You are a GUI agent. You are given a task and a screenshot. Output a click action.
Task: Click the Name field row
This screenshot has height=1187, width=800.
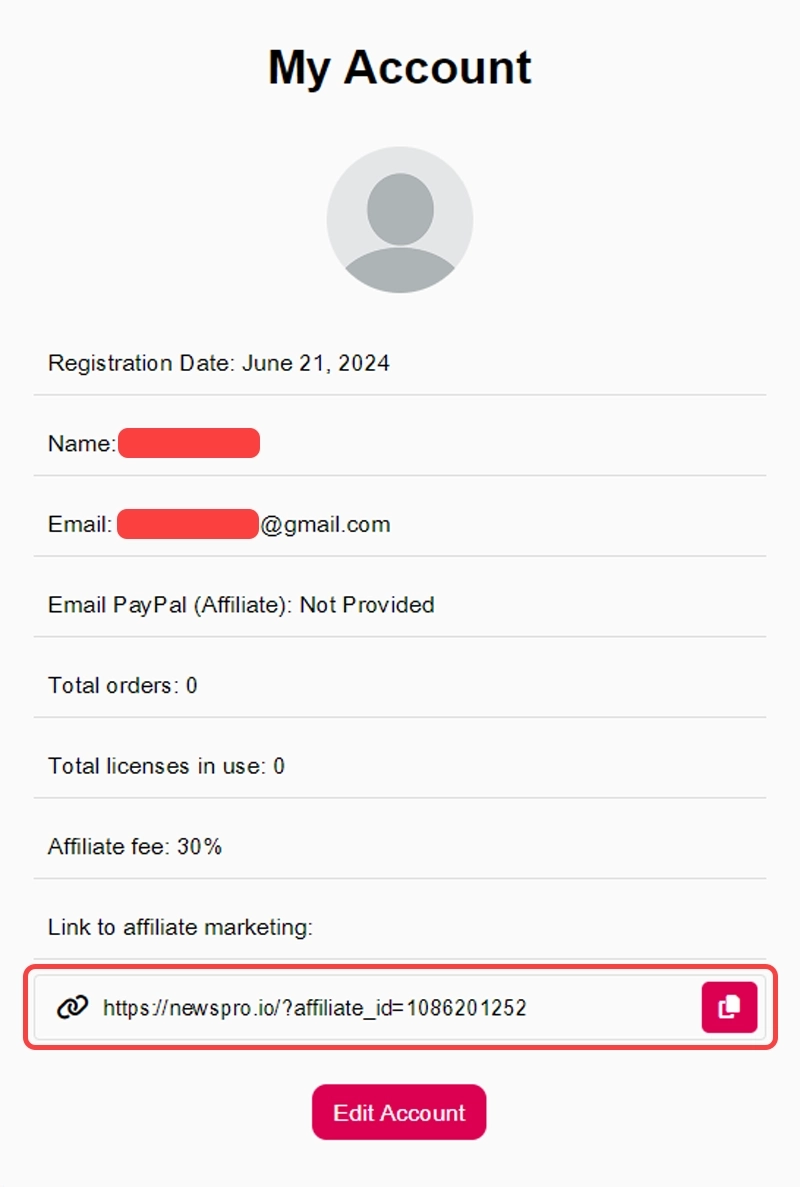[x=150, y=443]
